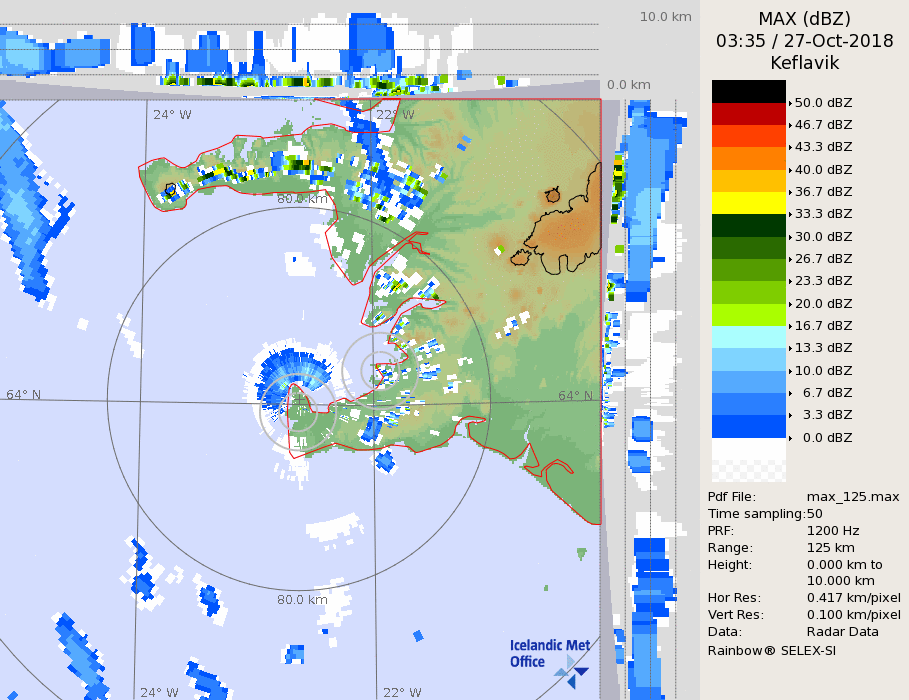Click the Rainbow SELEX-SI footer text

[771, 650]
